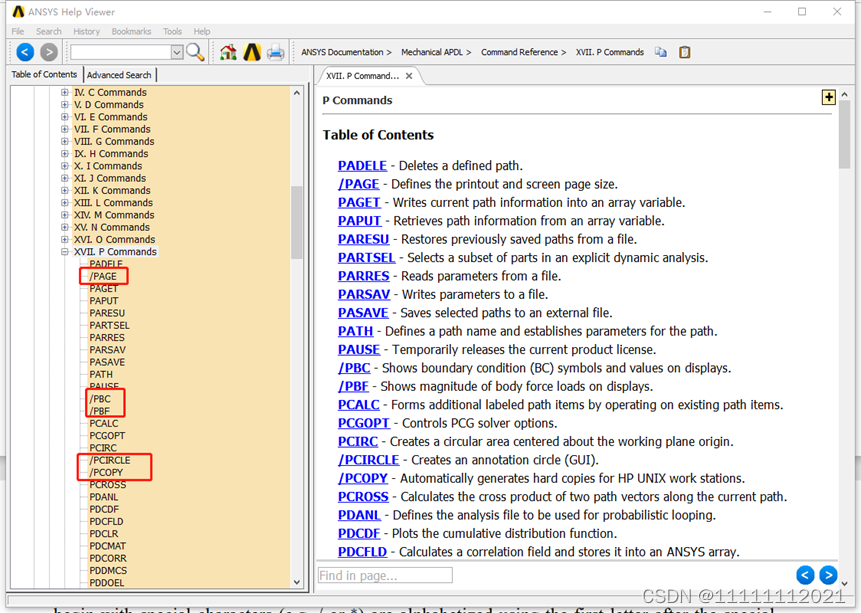Open the /PCIRCLE command link

pyautogui.click(x=368, y=460)
